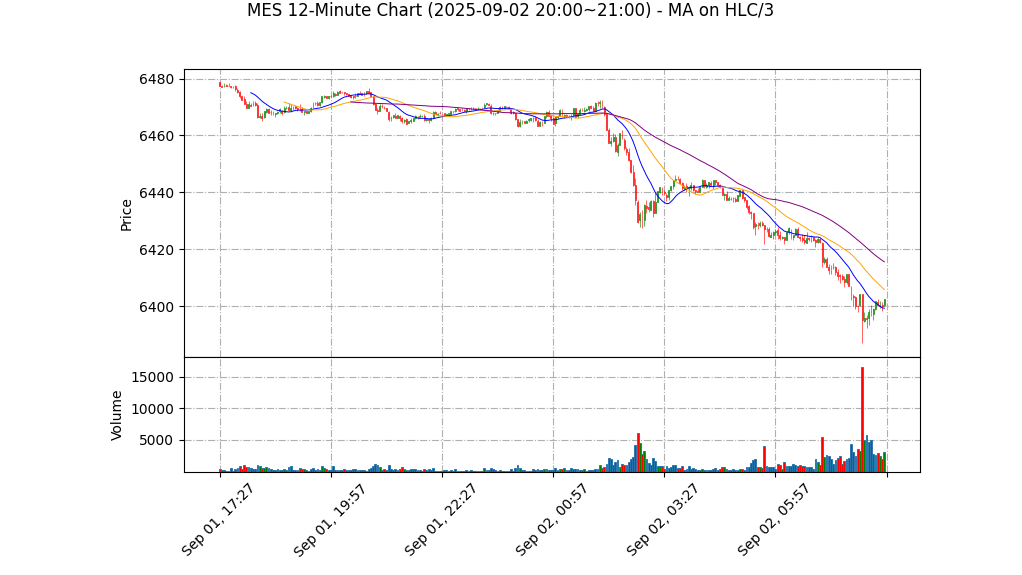Viewport: 1022px width, 575px height.
Task: Click the 6420 price axis label
Action: (x=157, y=250)
